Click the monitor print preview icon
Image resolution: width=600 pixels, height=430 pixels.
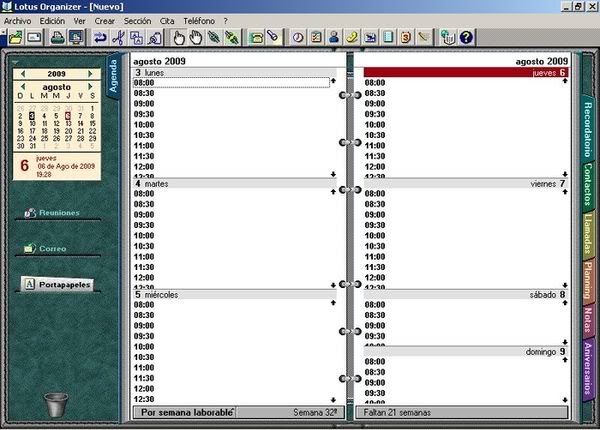[76, 37]
